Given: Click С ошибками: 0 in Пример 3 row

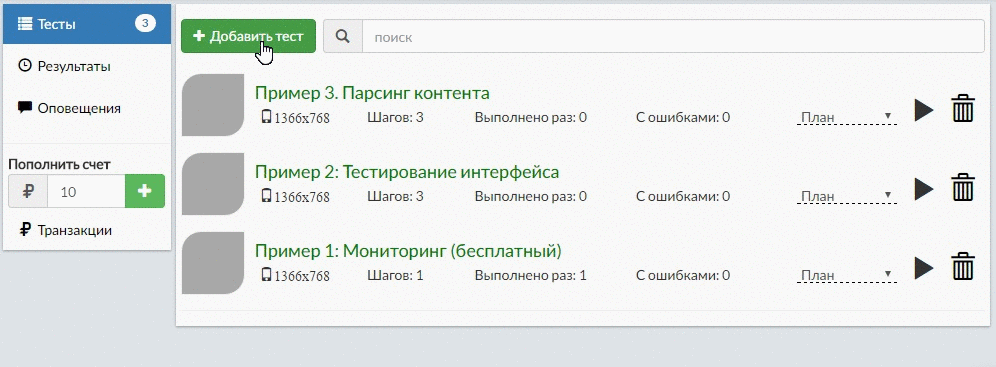Looking at the screenshot, I should point(683,117).
